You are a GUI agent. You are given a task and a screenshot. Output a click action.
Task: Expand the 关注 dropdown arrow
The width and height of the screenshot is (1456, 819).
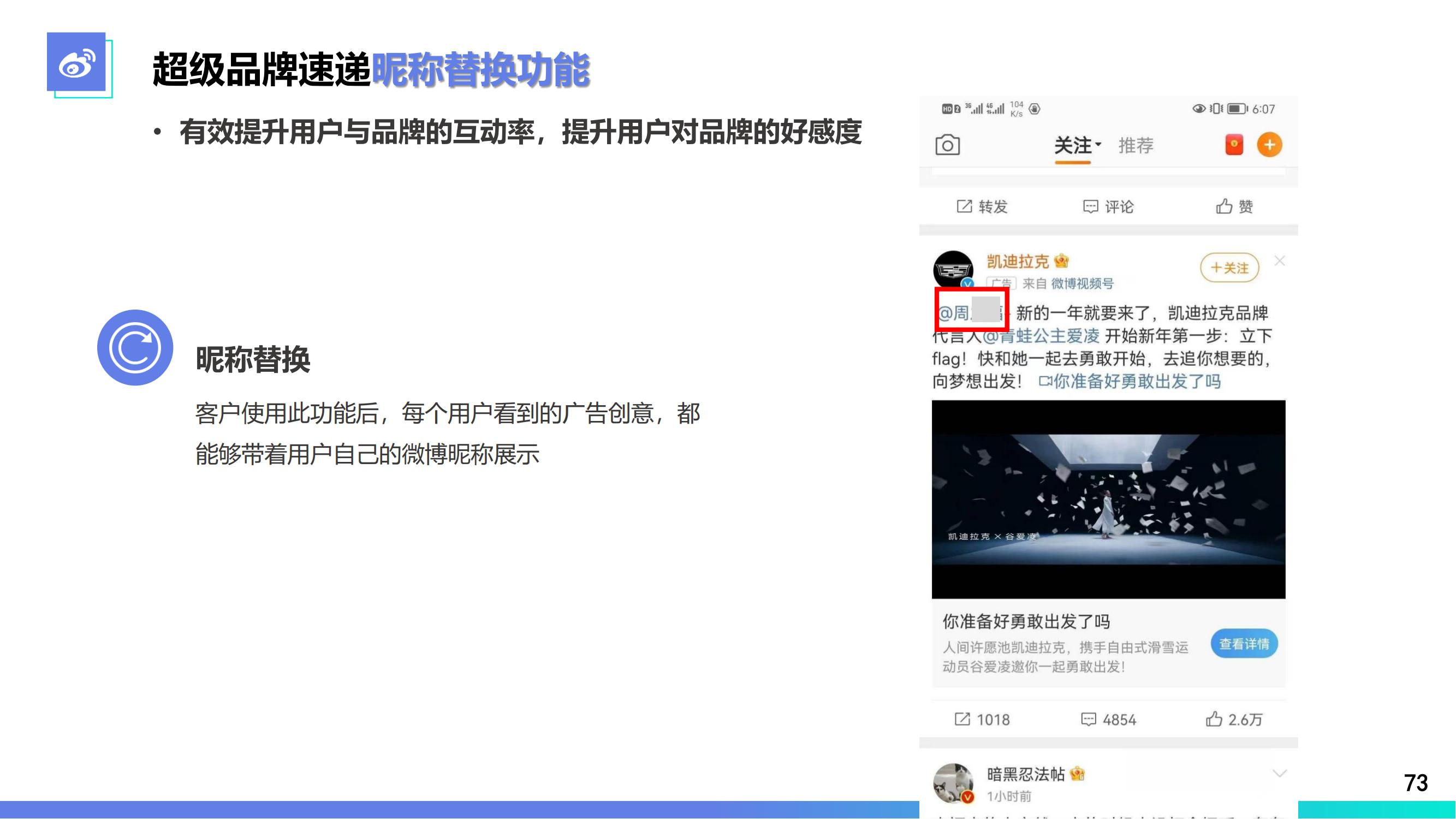tap(1098, 144)
